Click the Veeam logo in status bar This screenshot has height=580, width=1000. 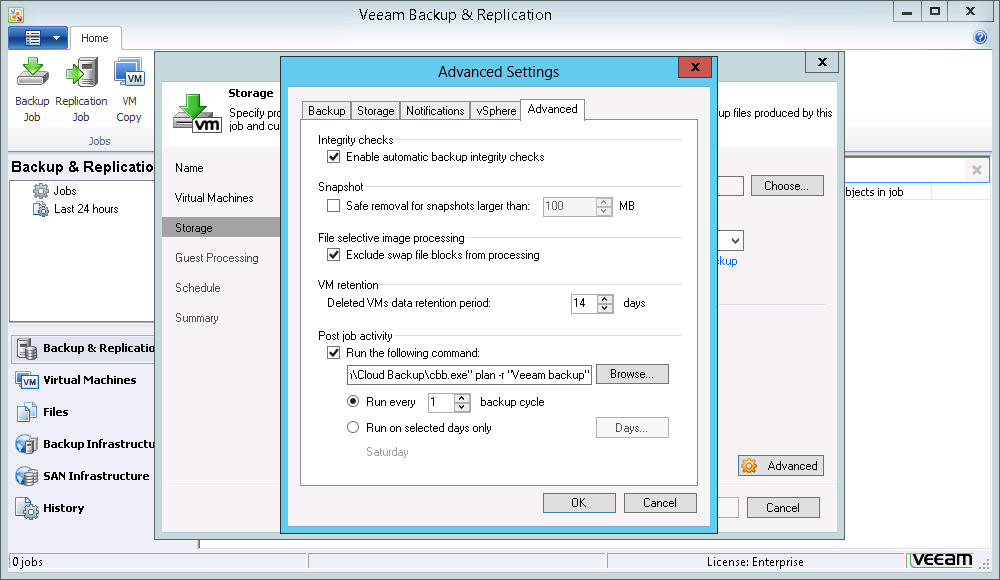941,560
